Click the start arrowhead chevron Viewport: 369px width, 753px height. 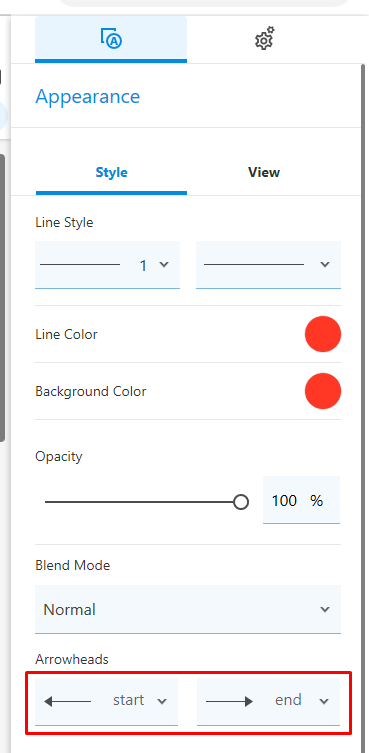click(162, 702)
